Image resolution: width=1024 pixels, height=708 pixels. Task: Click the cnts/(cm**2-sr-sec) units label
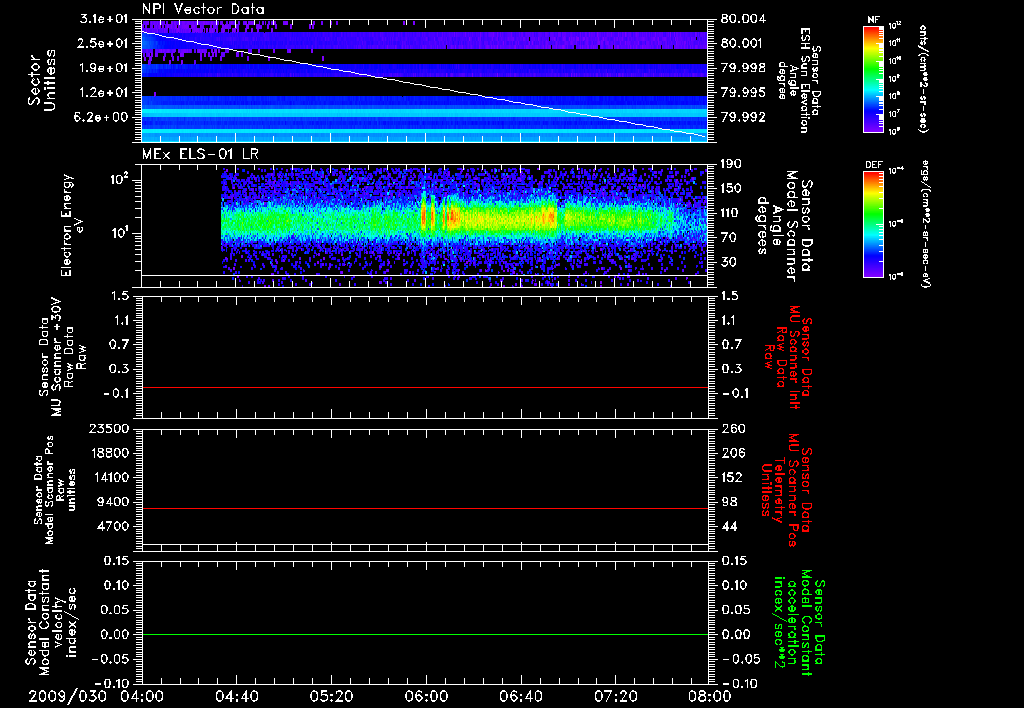point(923,78)
